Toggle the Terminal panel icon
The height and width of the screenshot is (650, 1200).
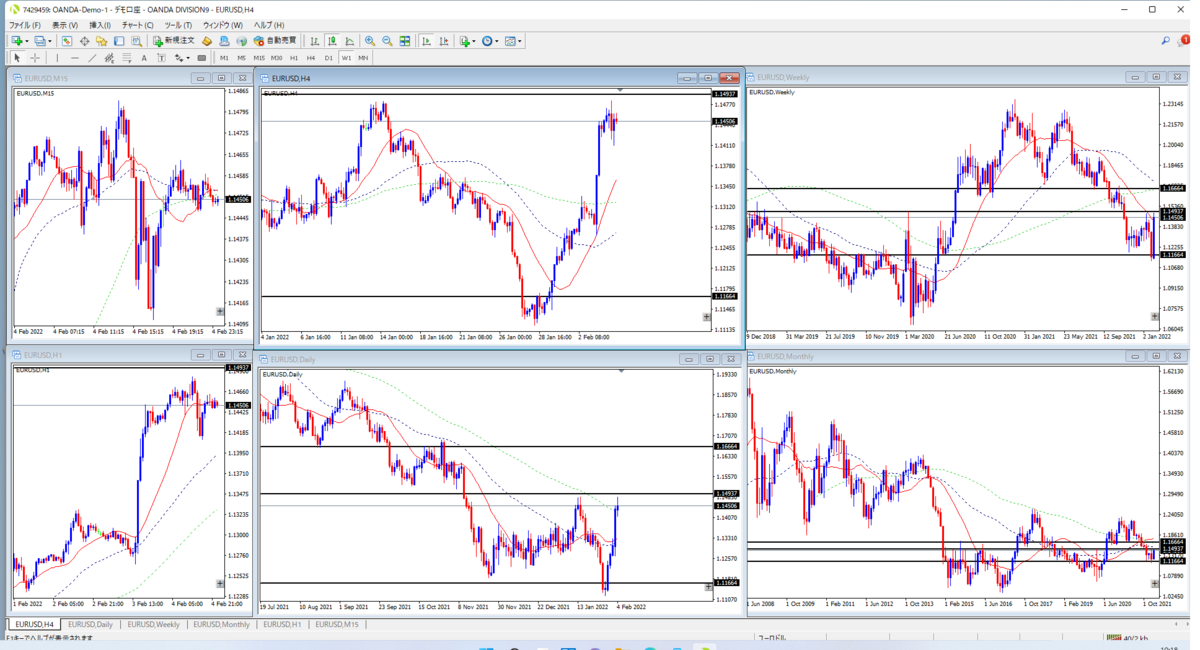pos(118,41)
